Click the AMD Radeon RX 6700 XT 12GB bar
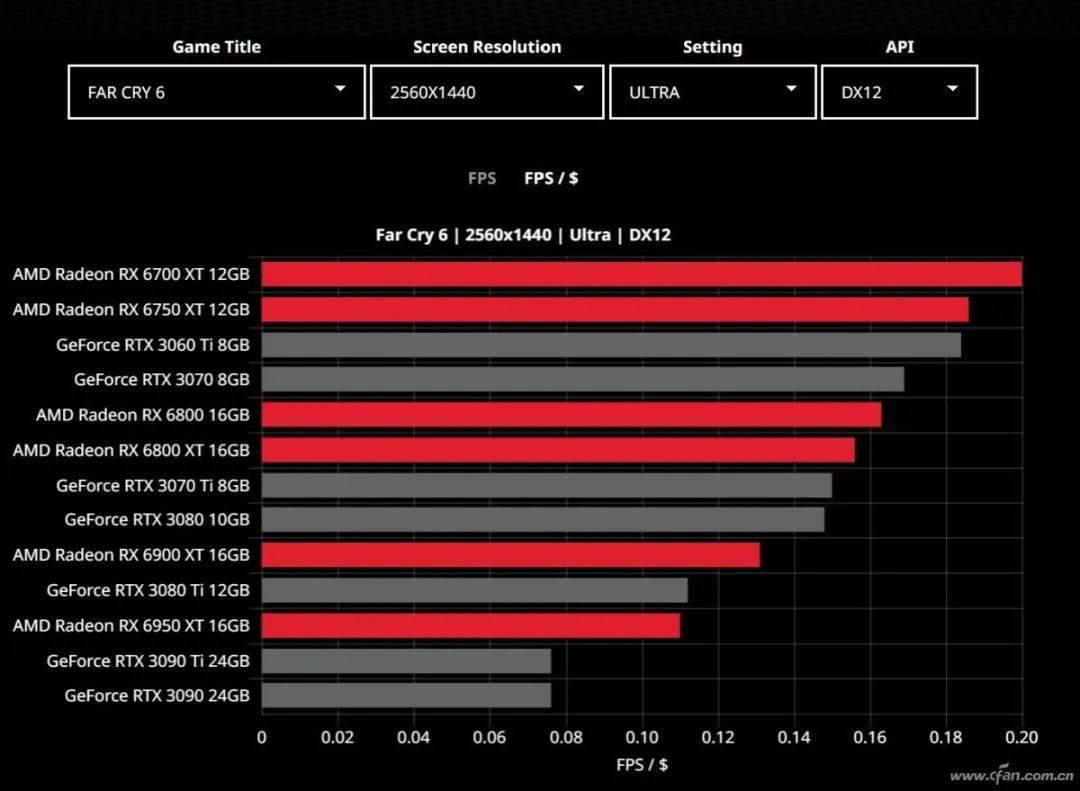Screen dimensions: 1080x791 click(642, 274)
